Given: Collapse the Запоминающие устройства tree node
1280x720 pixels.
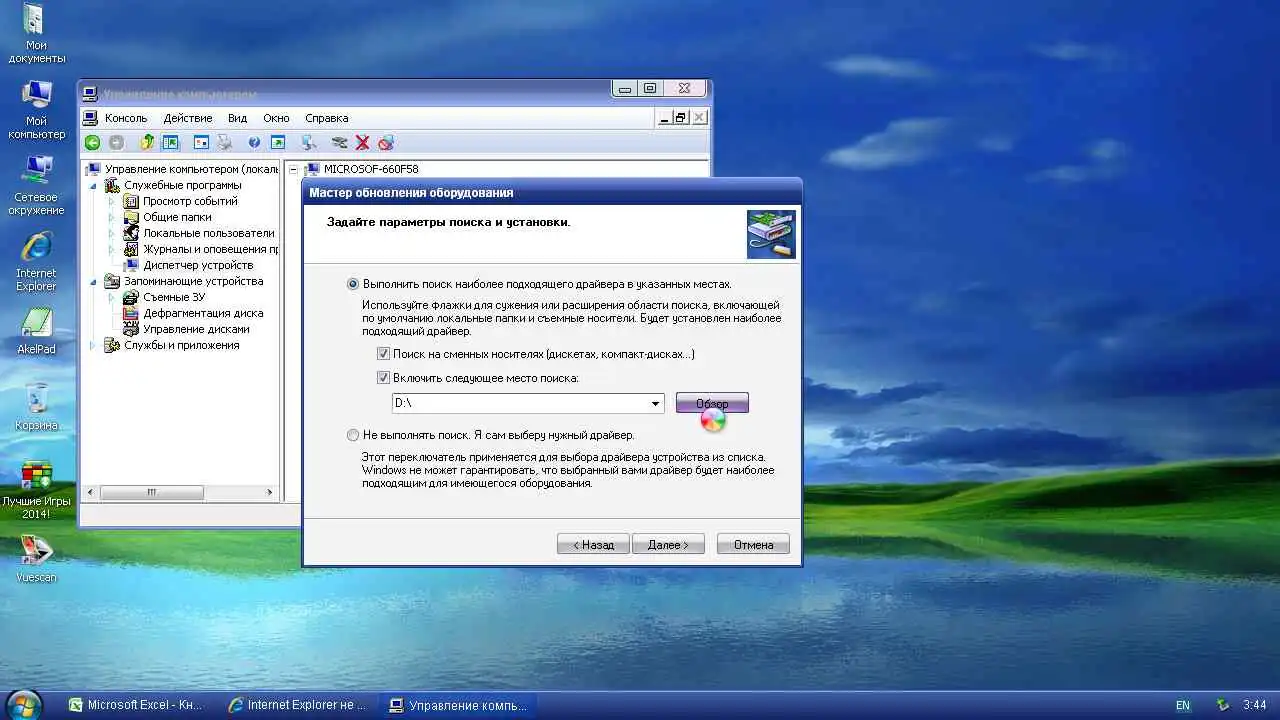Looking at the screenshot, I should tap(93, 281).
